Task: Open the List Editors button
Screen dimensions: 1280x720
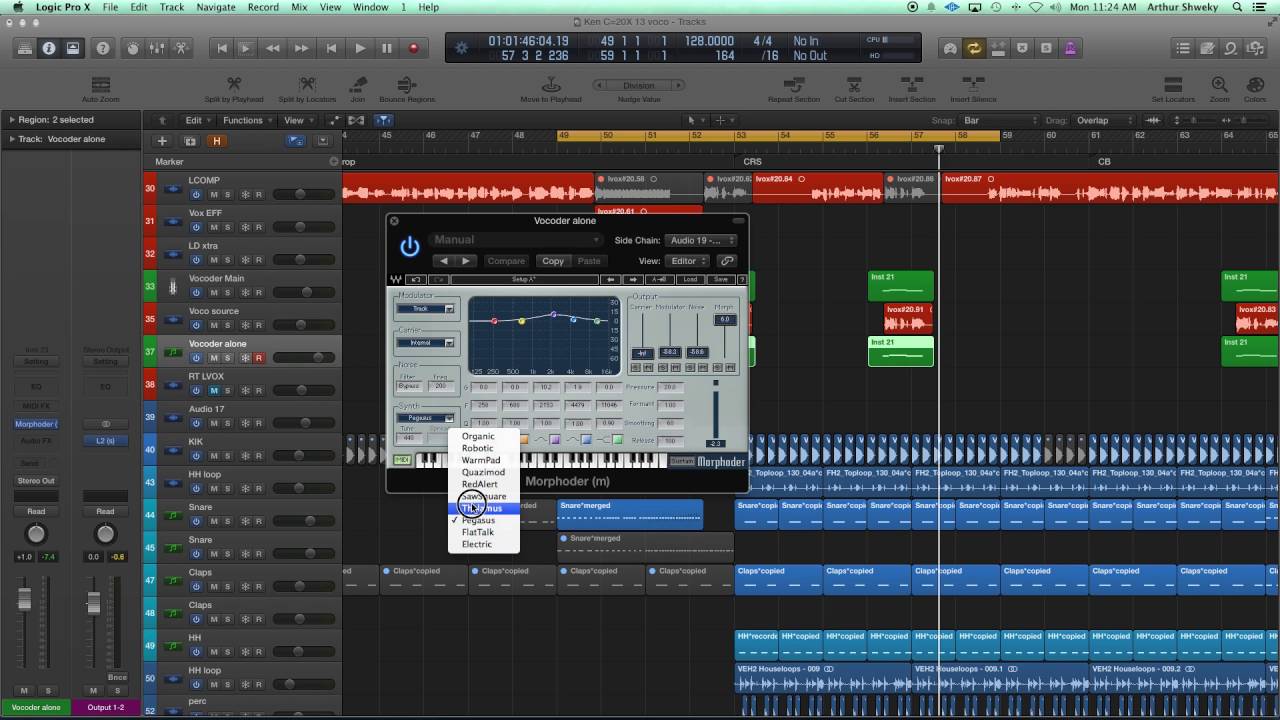Action: 1183,48
